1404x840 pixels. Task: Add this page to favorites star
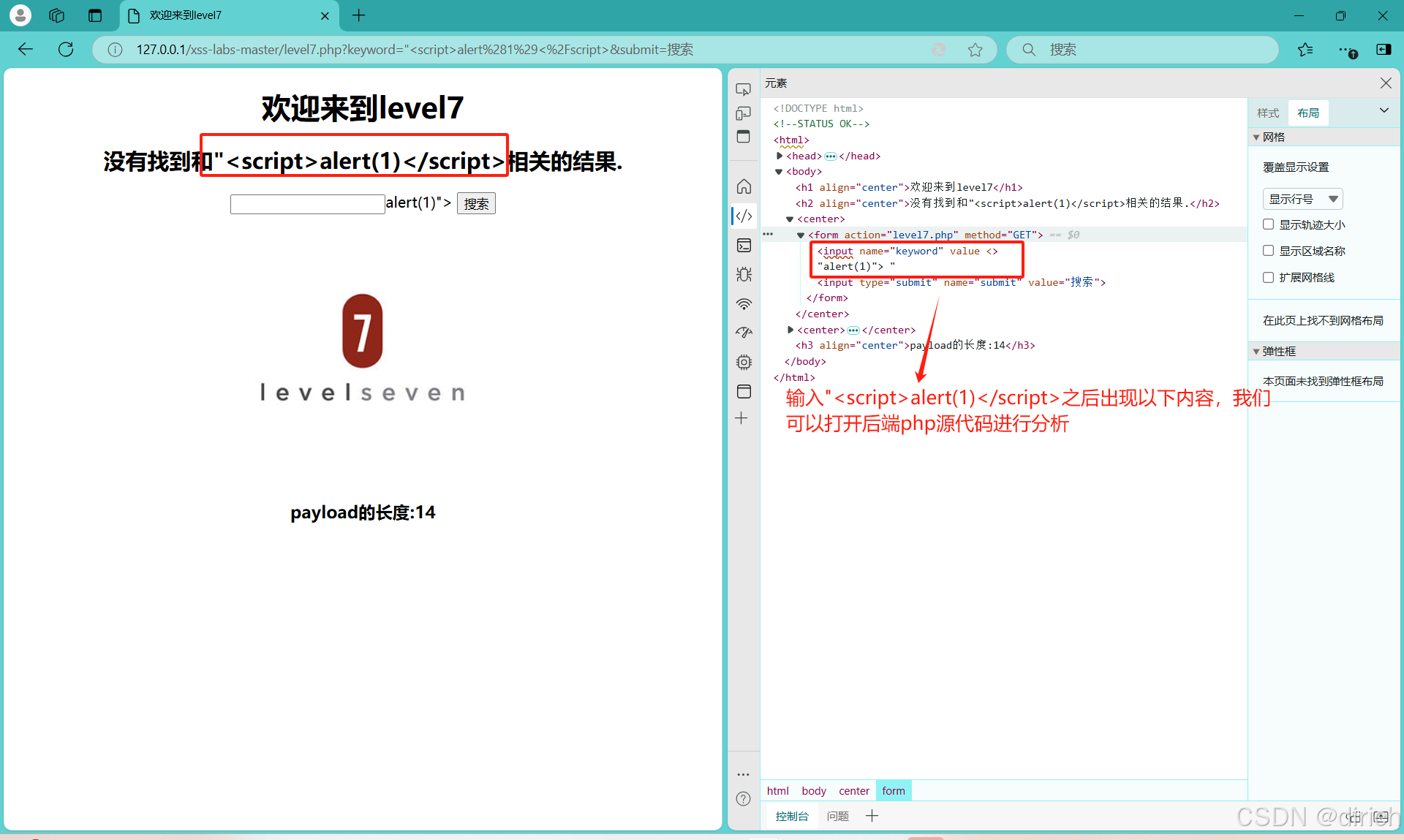coord(975,50)
